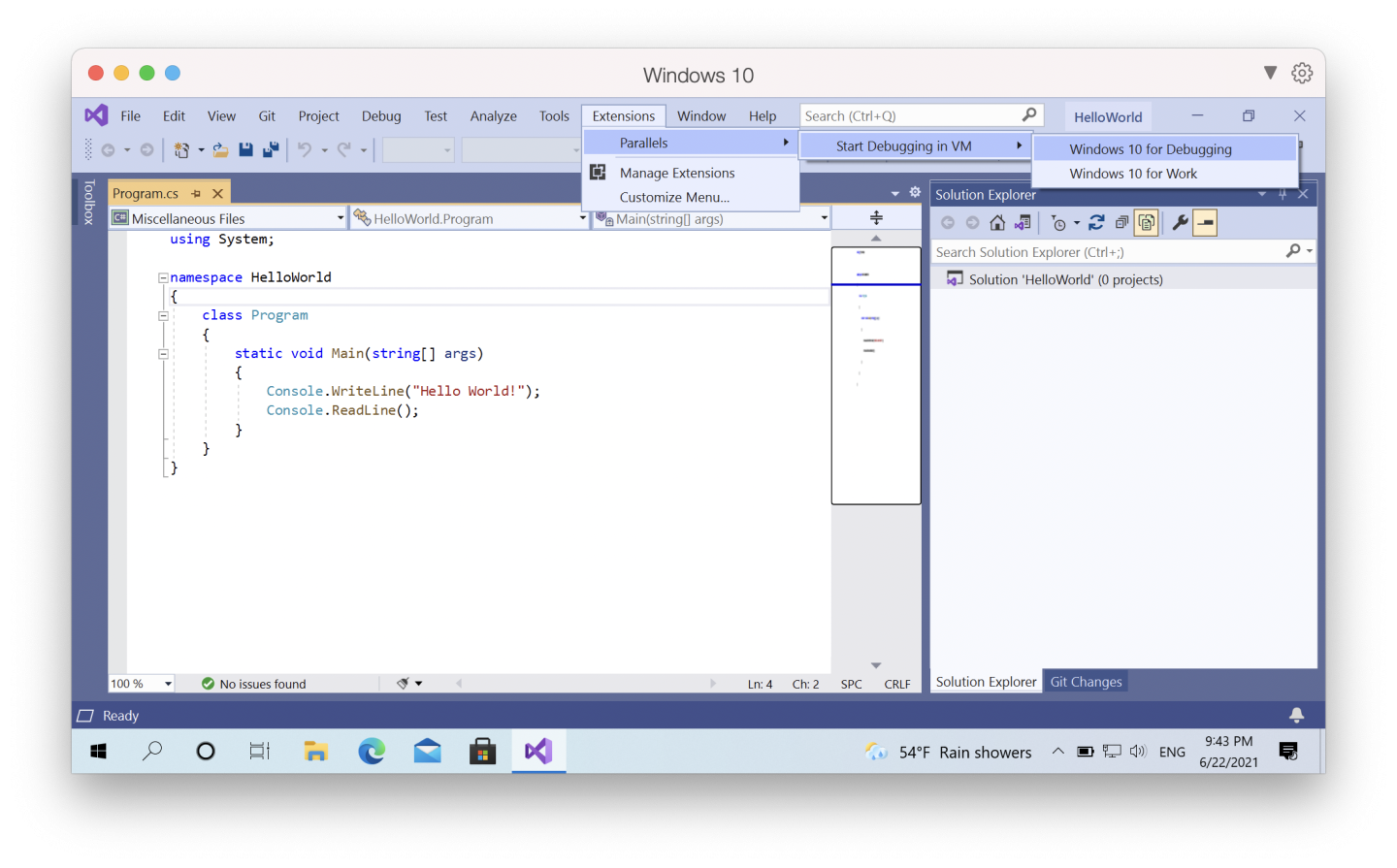This screenshot has width=1397, height=868.
Task: Click Collapse All icon in Solution Explorer
Action: (1121, 223)
